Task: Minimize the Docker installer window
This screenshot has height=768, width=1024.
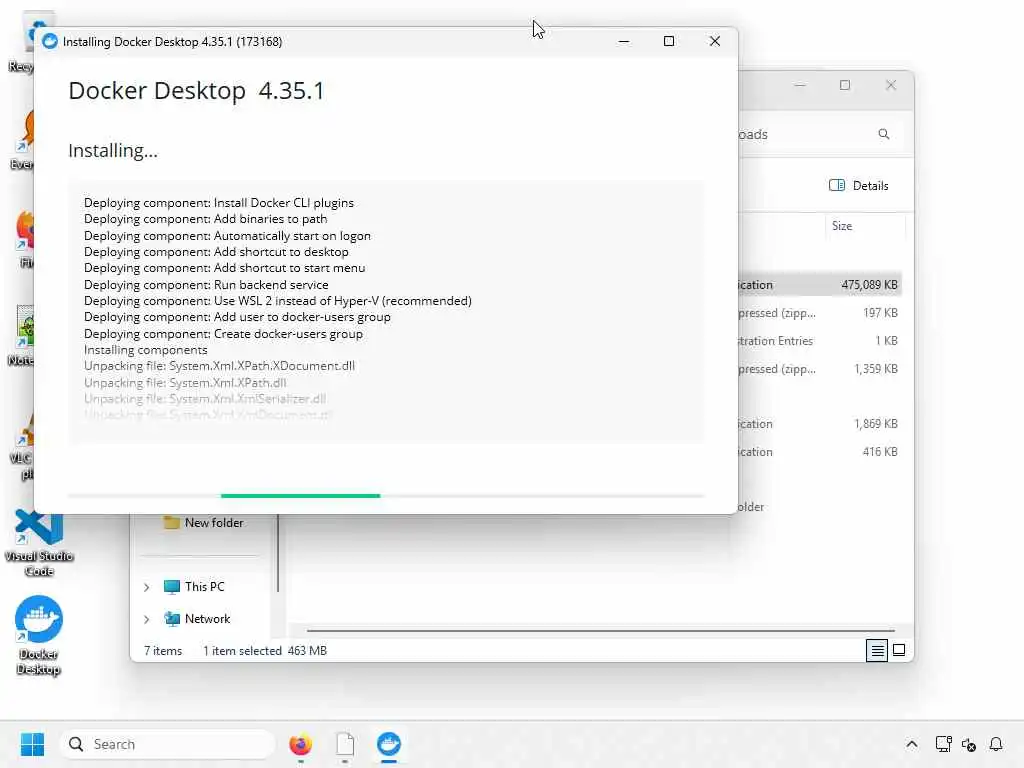Action: (x=624, y=41)
